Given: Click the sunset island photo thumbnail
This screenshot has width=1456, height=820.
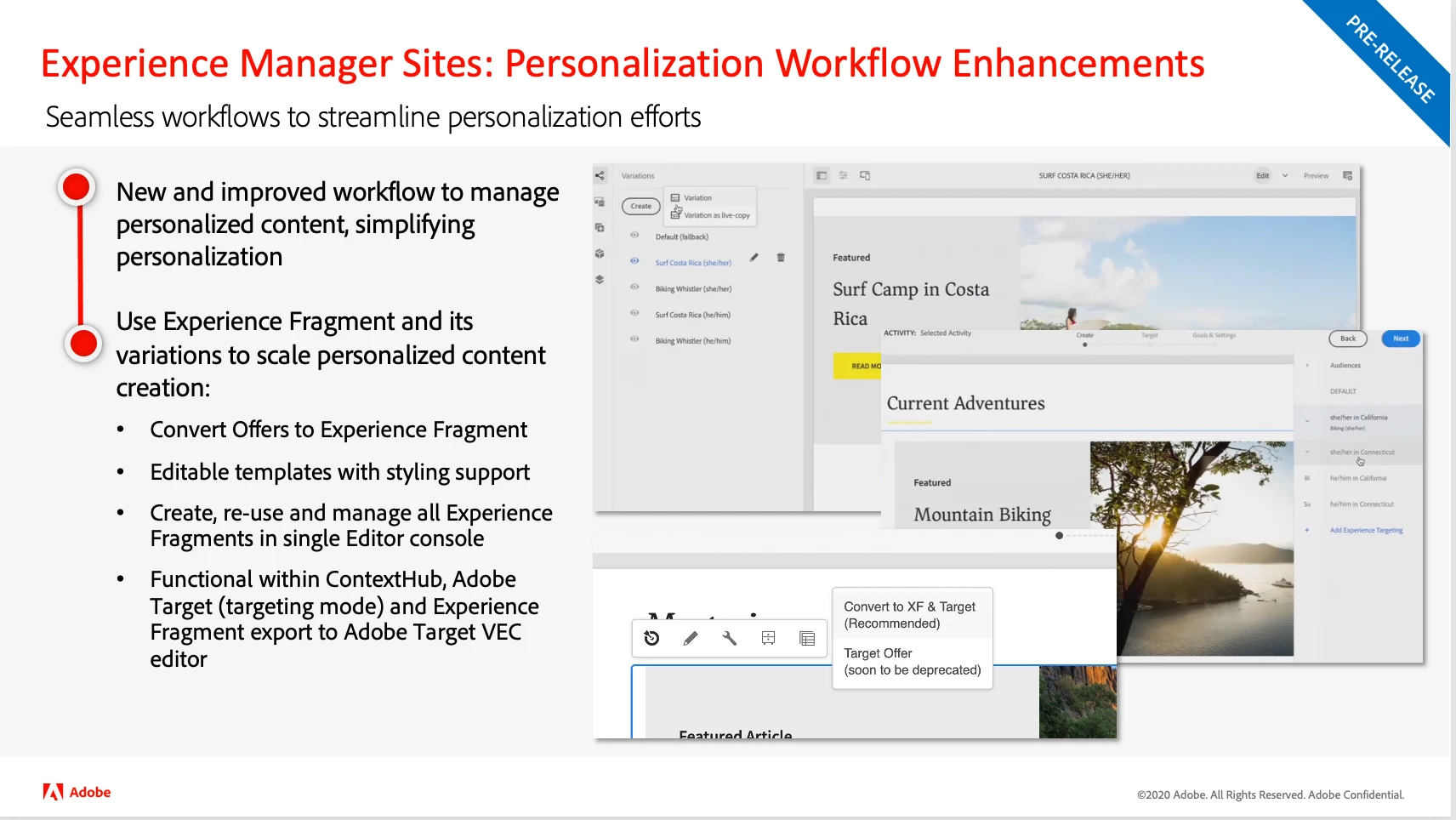Looking at the screenshot, I should [1192, 548].
